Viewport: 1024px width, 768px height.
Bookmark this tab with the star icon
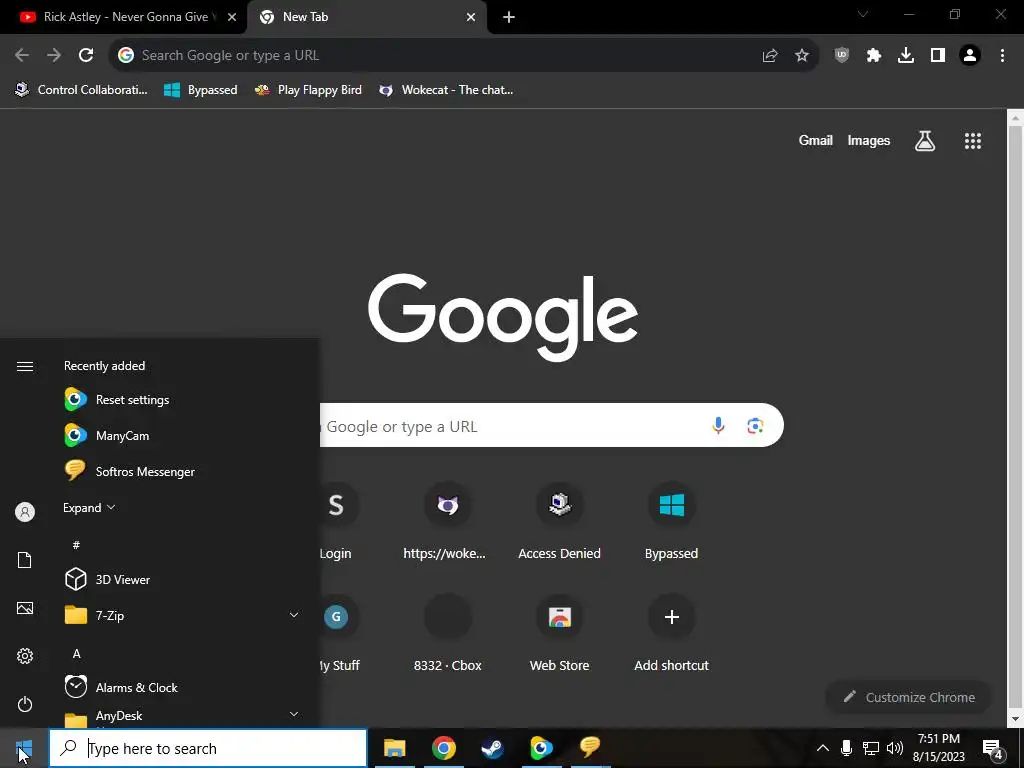pyautogui.click(x=802, y=56)
